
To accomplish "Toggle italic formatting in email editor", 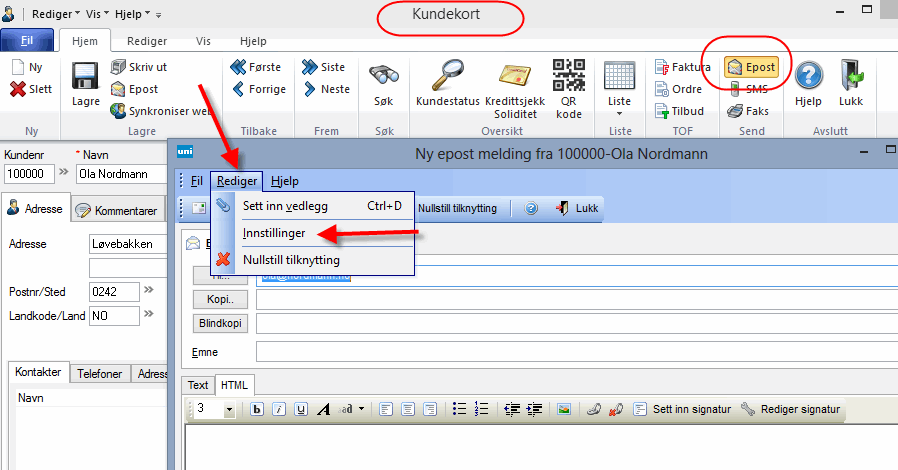I will coord(277,409).
